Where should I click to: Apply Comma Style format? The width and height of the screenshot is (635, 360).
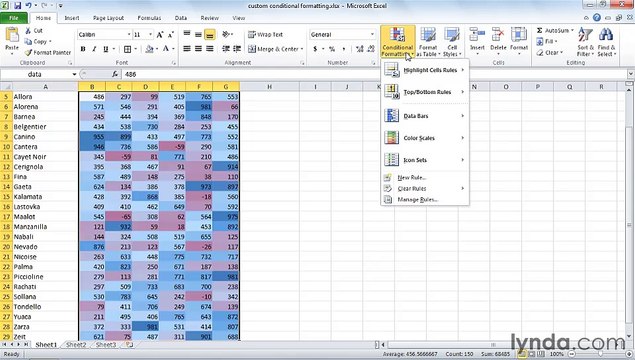click(x=344, y=49)
